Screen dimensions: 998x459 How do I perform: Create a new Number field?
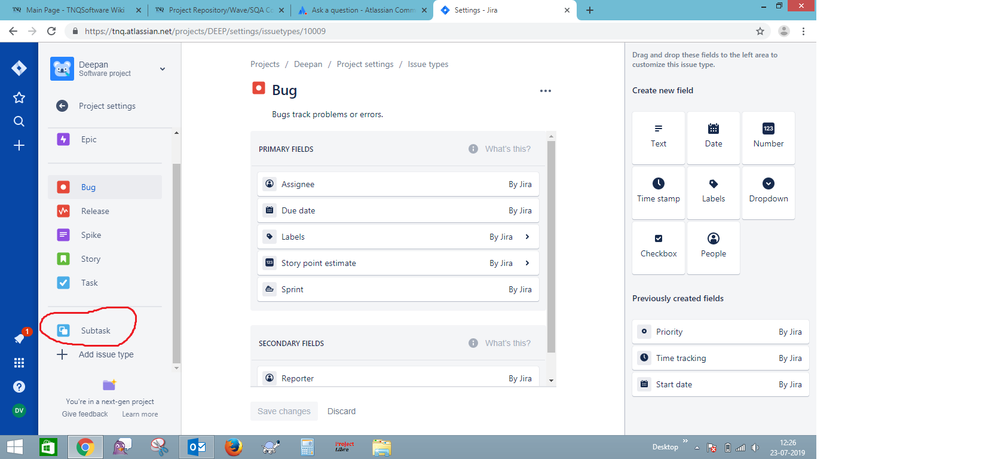pyautogui.click(x=768, y=138)
